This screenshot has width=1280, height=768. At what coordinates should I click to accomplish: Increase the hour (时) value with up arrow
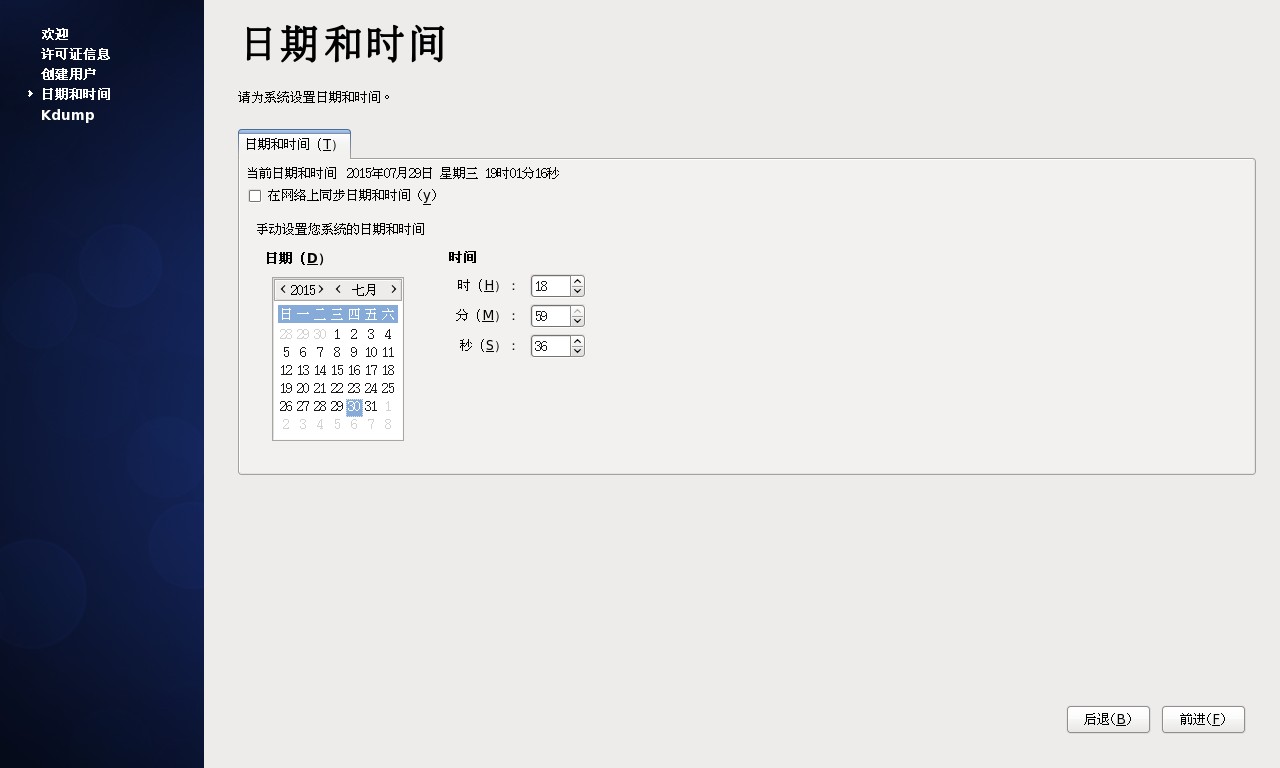[x=577, y=281]
